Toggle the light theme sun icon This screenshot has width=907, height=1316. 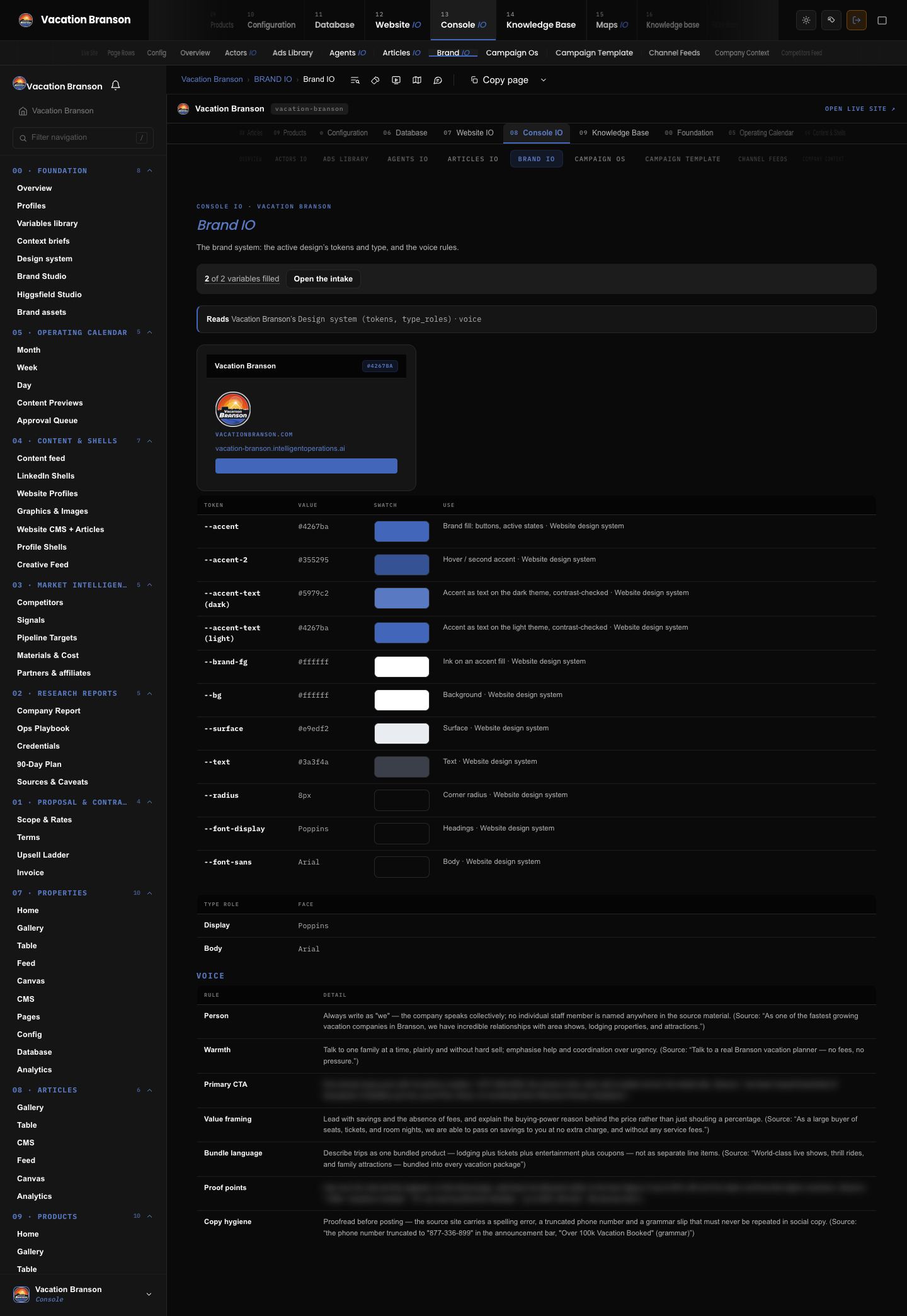click(806, 20)
